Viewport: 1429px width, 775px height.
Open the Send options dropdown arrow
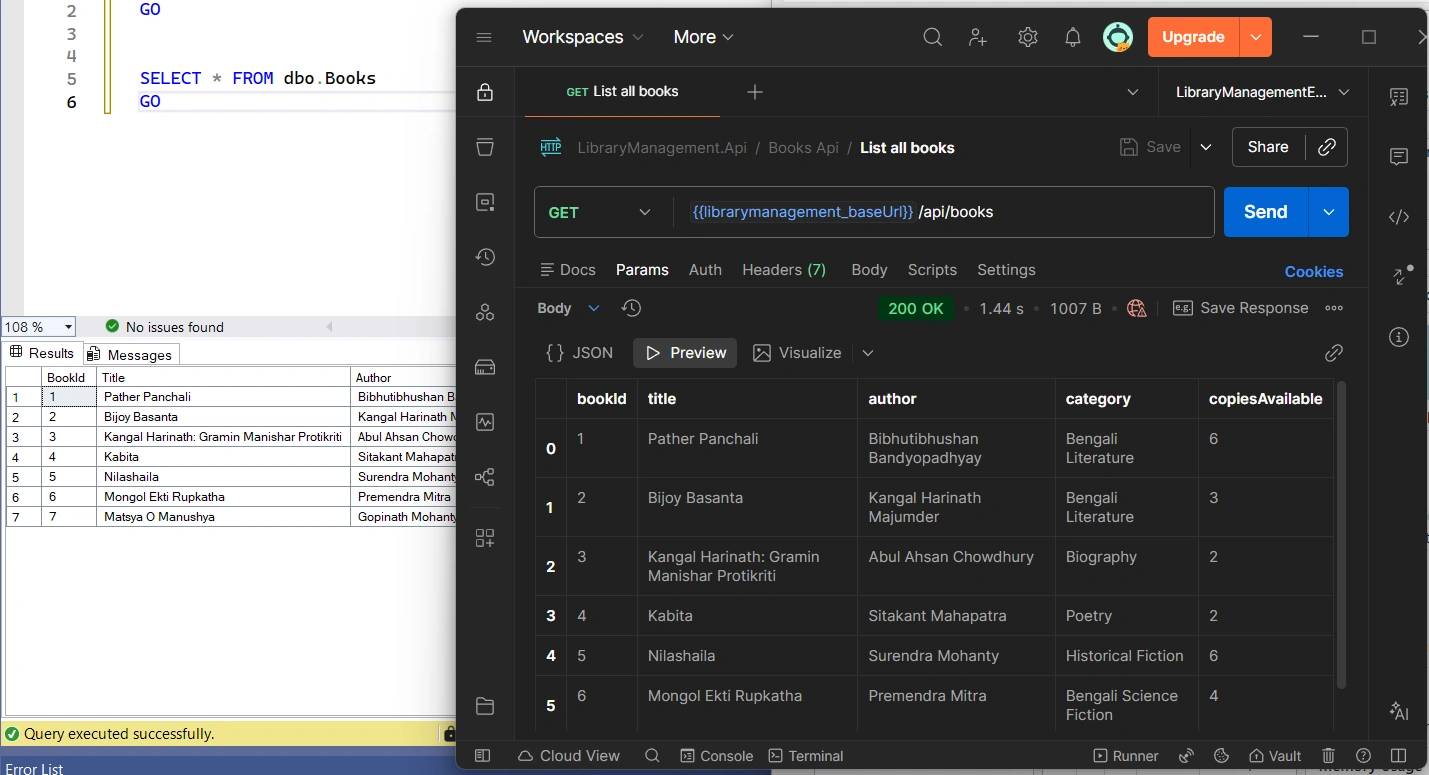tap(1328, 212)
